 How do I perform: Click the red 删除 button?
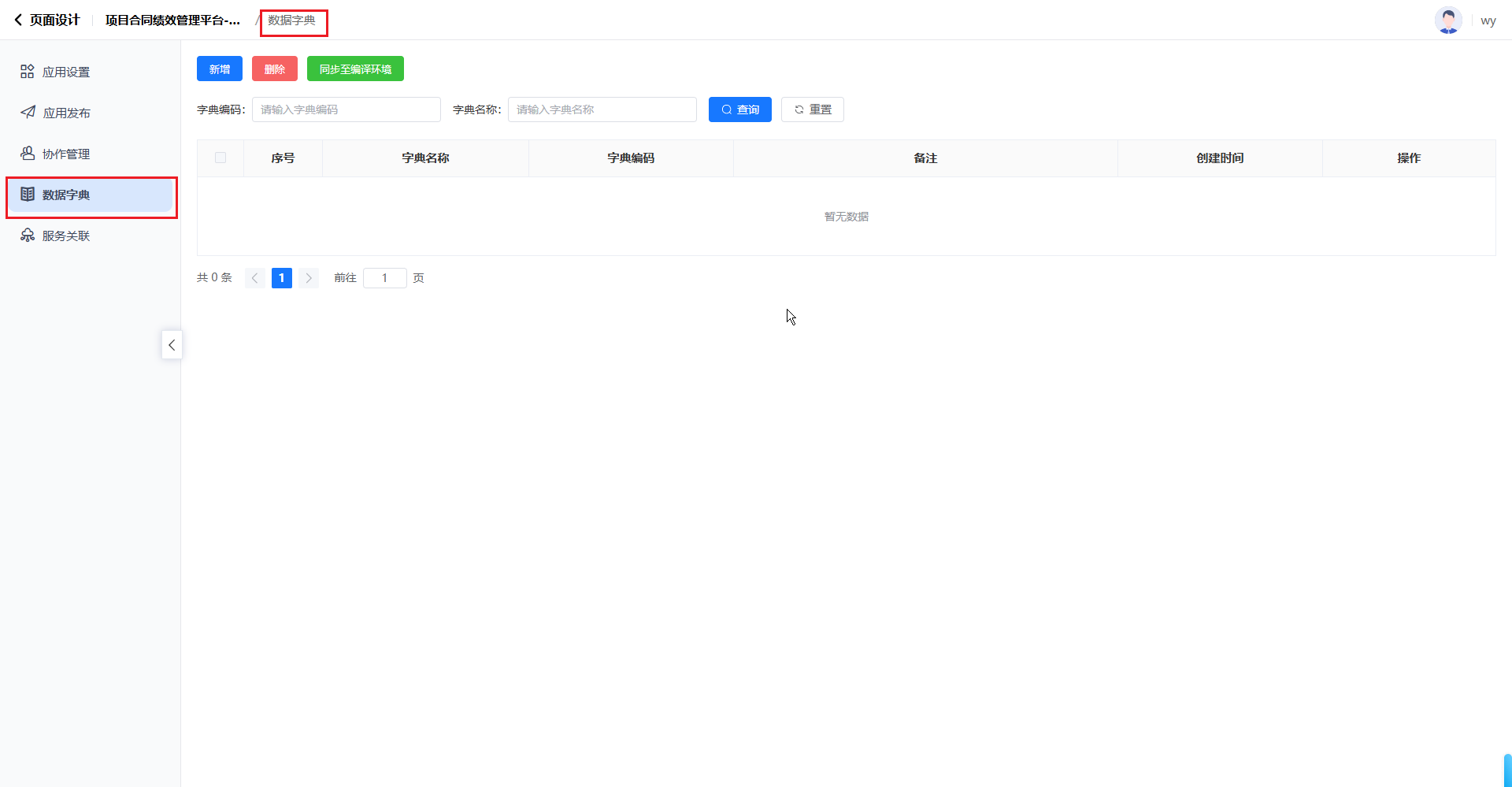(275, 69)
